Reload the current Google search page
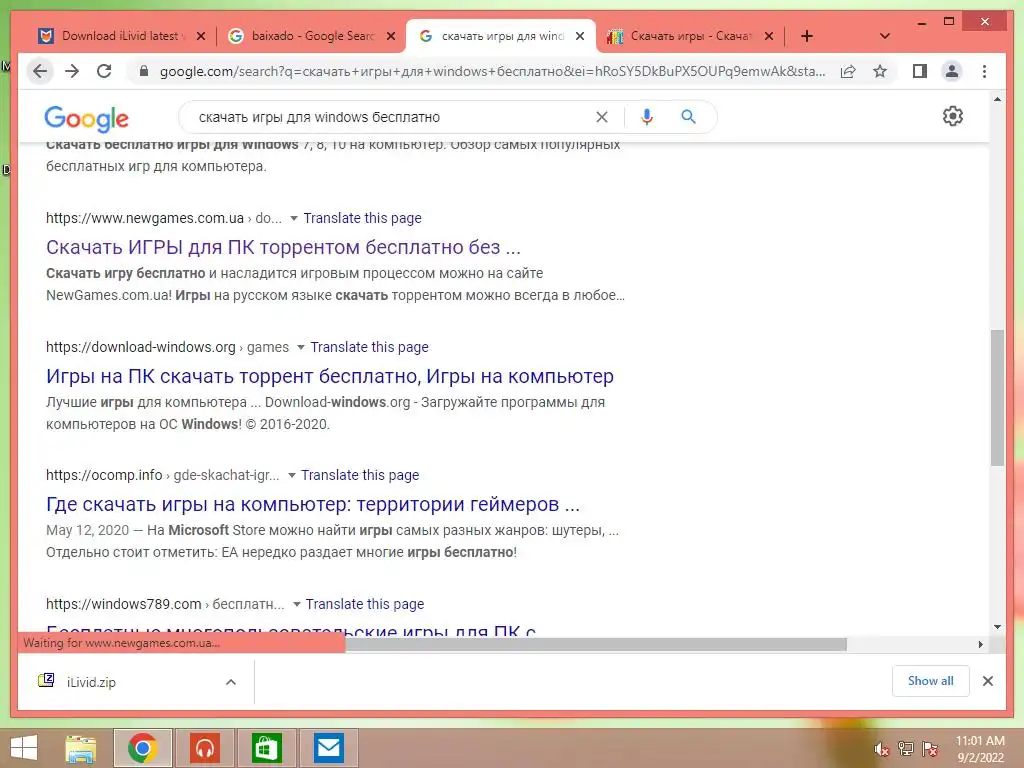 [104, 71]
